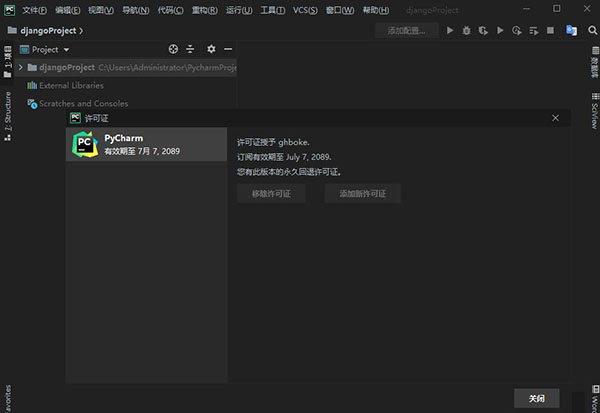Image resolution: width=600 pixels, height=413 pixels.
Task: Toggle the Structure tool window tab
Action: tap(8, 116)
